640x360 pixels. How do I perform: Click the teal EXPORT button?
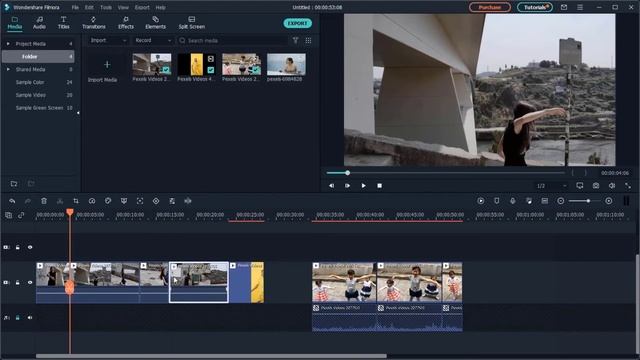[x=298, y=23]
